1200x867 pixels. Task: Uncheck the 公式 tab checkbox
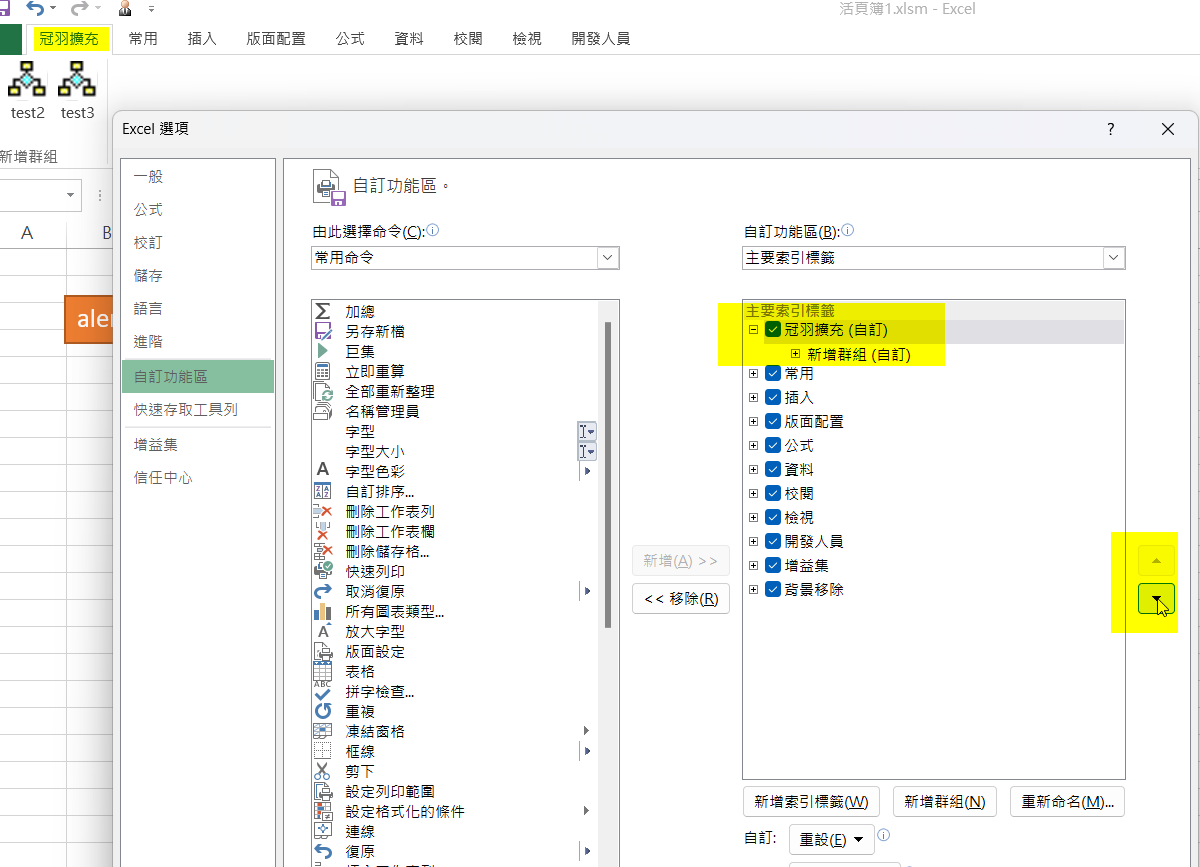(x=773, y=445)
